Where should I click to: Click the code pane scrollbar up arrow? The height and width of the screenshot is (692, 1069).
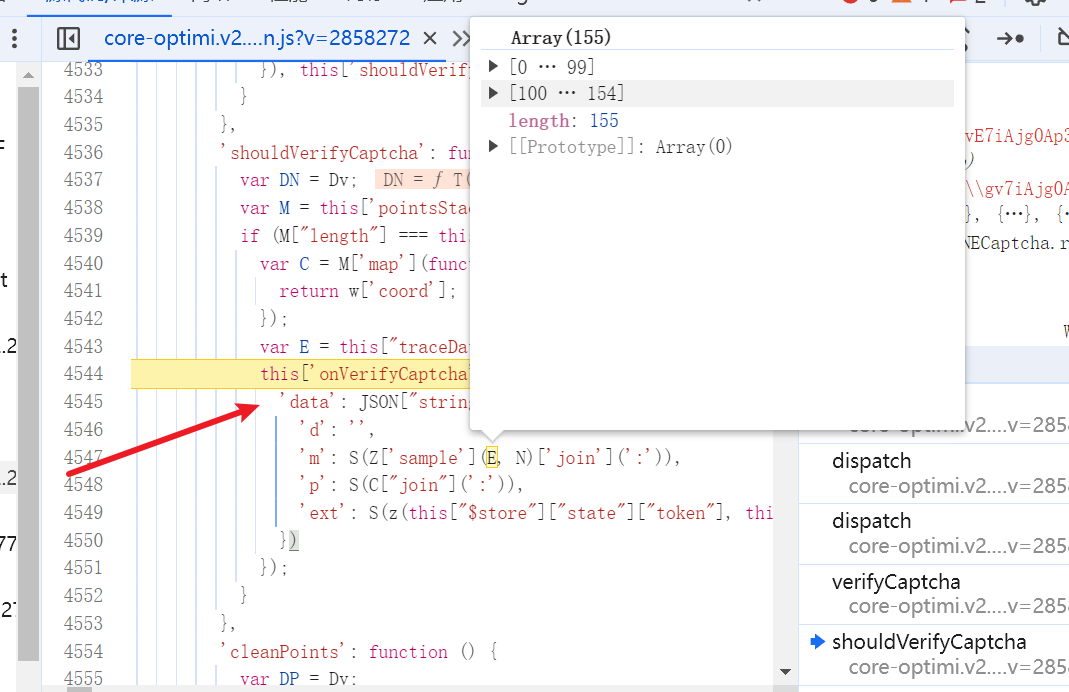coord(28,75)
